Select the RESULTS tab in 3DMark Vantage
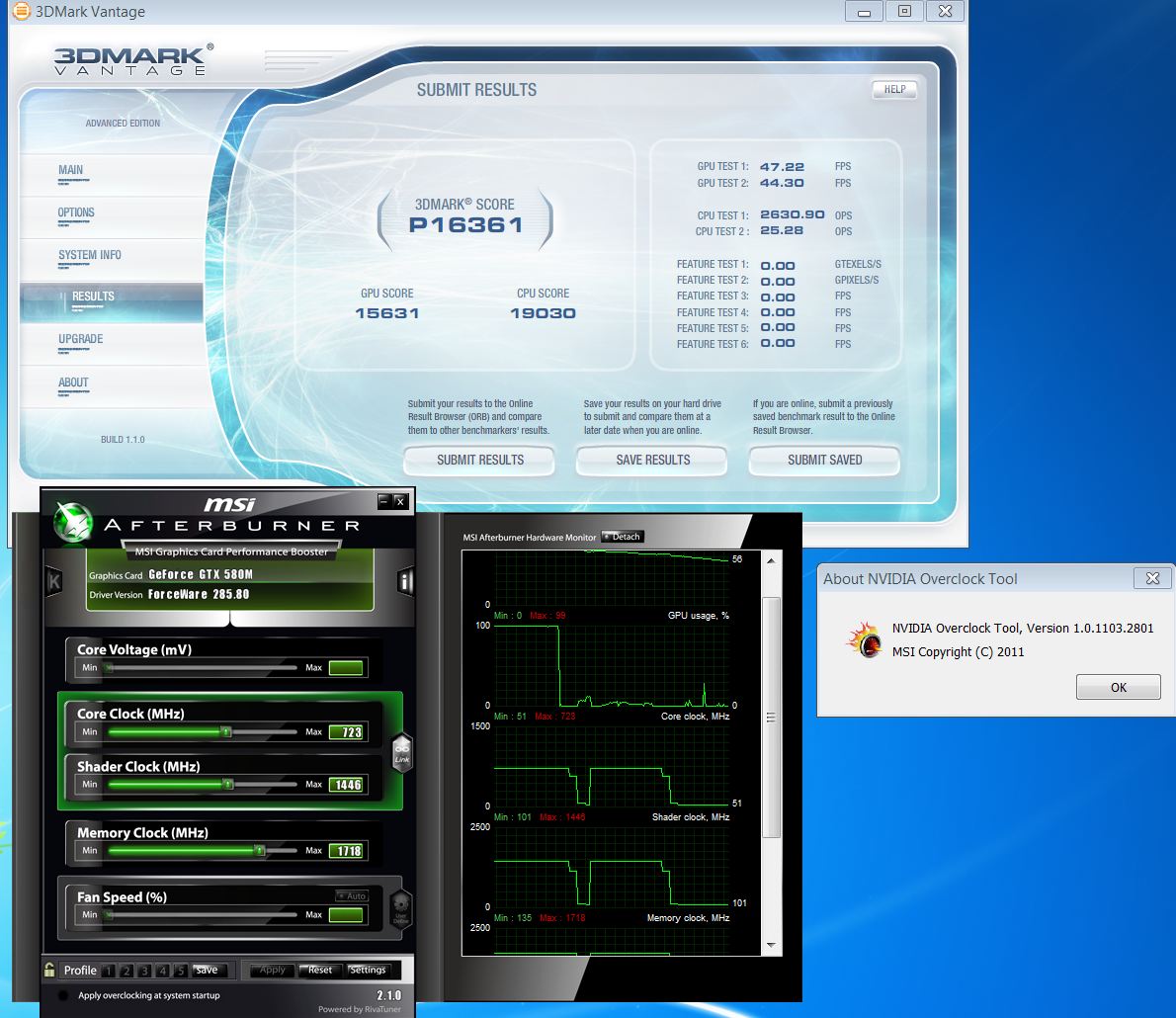This screenshot has width=1176, height=1018. pyautogui.click(x=111, y=302)
